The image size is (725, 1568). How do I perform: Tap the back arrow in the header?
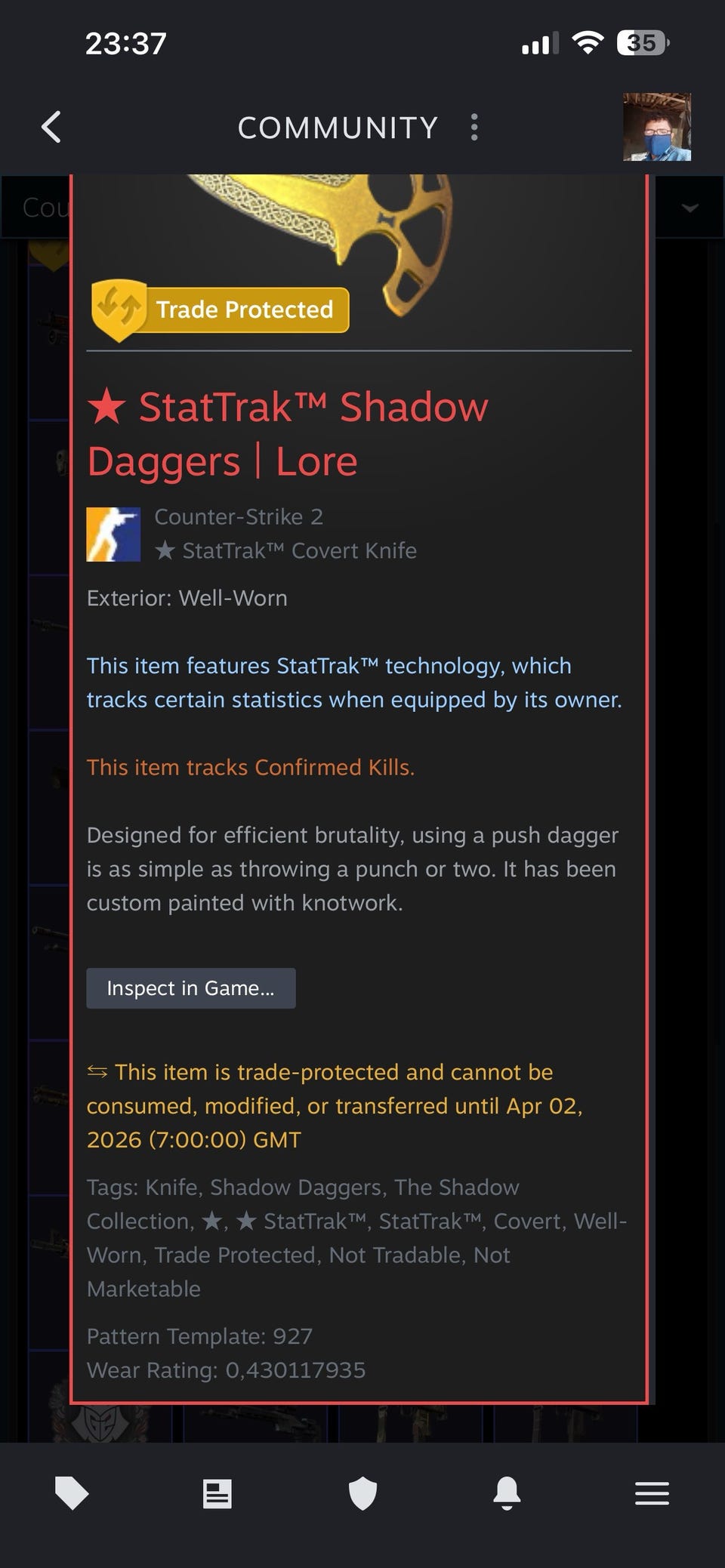pyautogui.click(x=51, y=127)
